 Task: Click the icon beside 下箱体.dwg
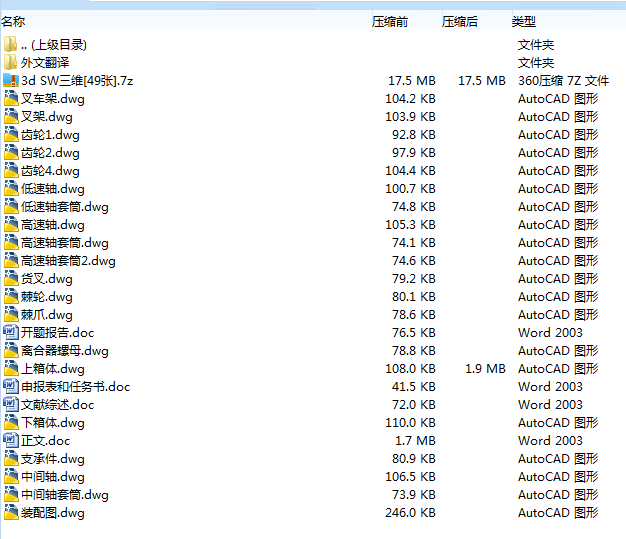tap(11, 422)
